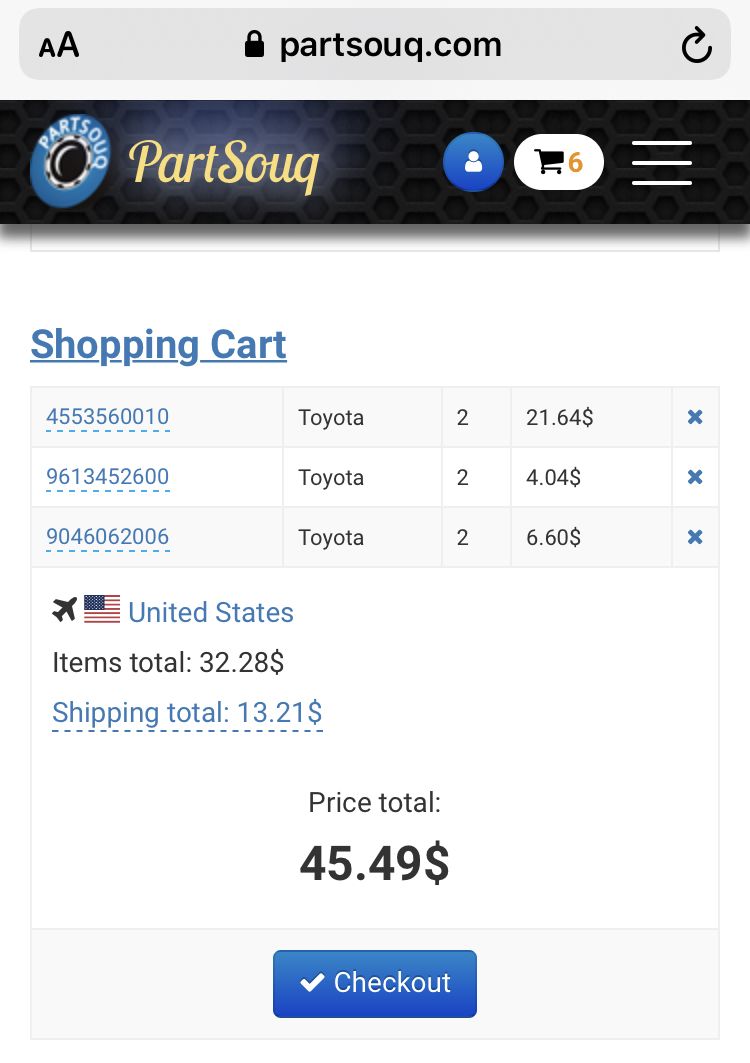Click the airplane shipping method icon
The width and height of the screenshot is (750, 1063).
pyautogui.click(x=64, y=610)
